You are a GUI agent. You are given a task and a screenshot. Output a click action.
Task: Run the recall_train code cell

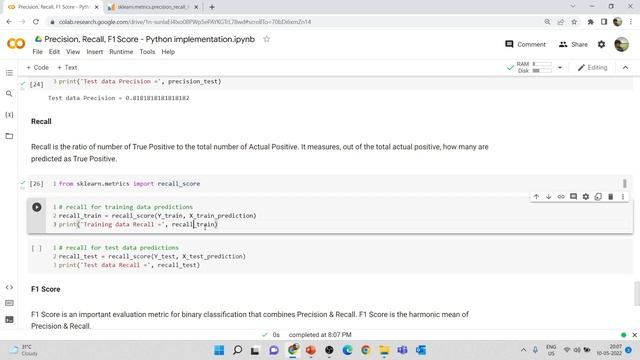[x=37, y=207]
